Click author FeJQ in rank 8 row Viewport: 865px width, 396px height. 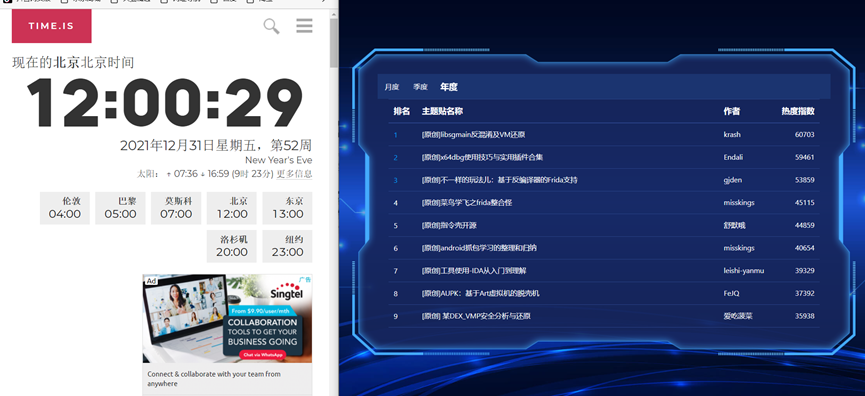pyautogui.click(x=731, y=293)
